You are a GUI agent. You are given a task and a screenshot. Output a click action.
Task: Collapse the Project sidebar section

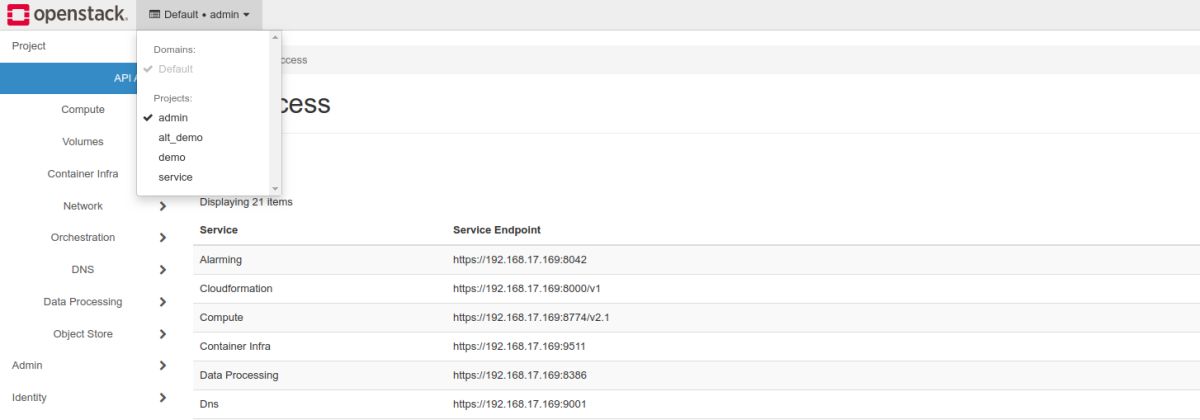pos(28,46)
